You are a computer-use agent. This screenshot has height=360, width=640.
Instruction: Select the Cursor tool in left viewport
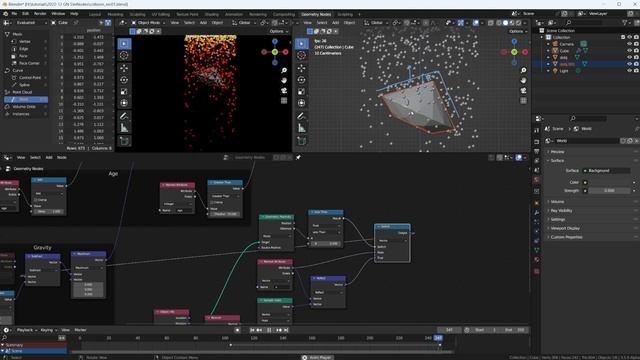pos(124,56)
